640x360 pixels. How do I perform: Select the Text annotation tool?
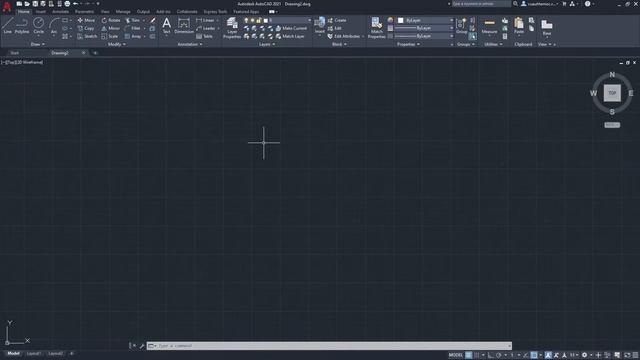click(x=166, y=26)
